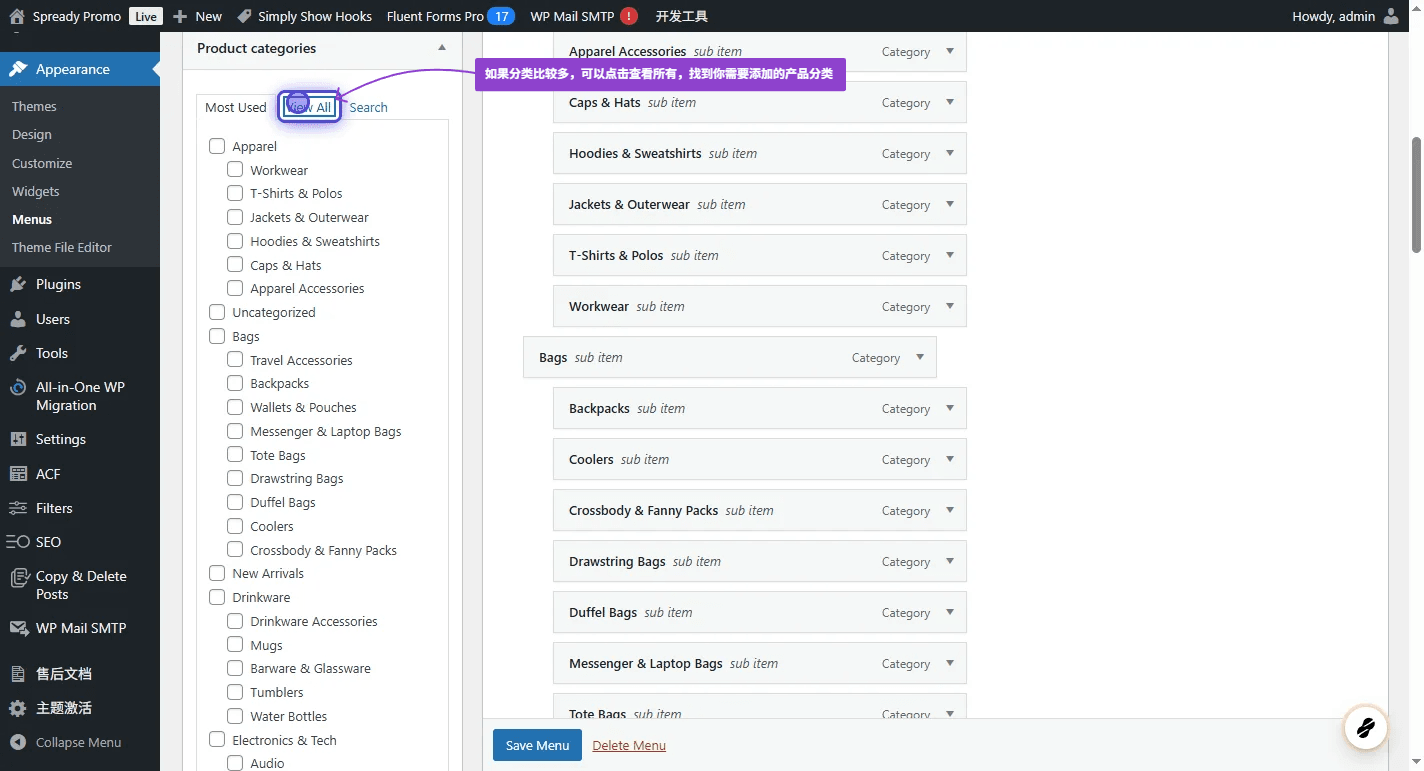Click the Plugins icon in sidebar
Screen dimensions: 1424x771
point(18,284)
